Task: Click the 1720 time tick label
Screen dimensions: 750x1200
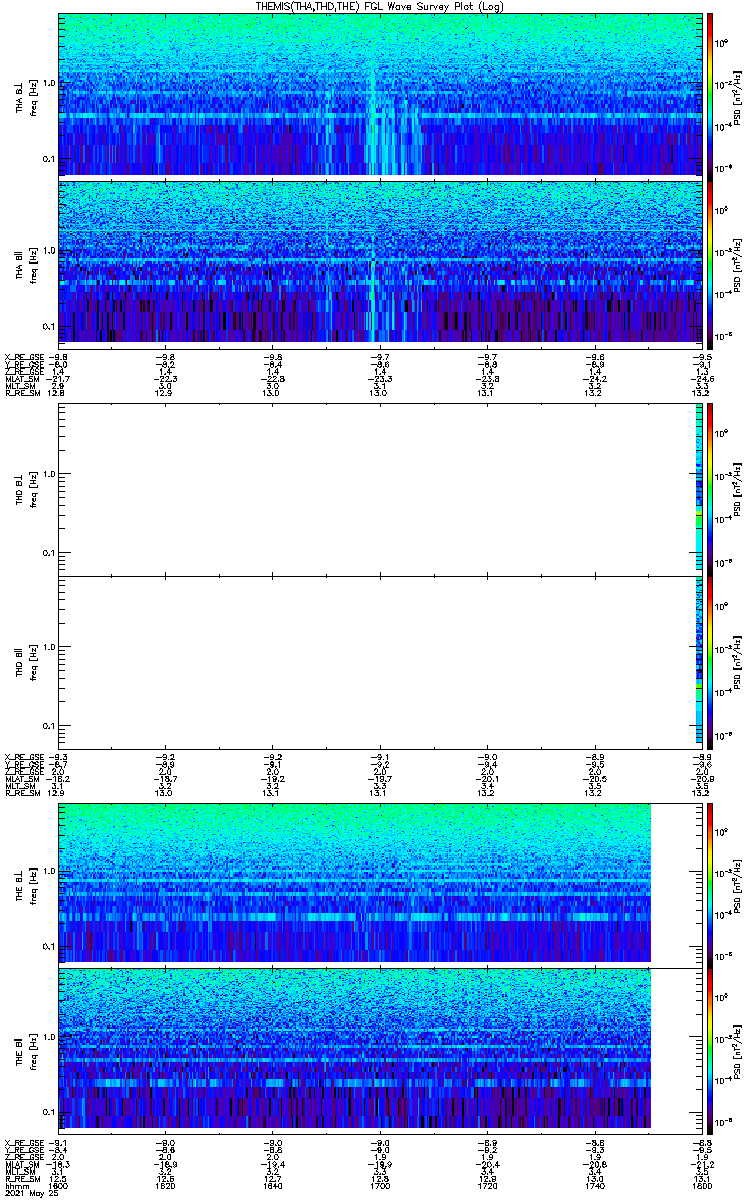Action: click(487, 1186)
